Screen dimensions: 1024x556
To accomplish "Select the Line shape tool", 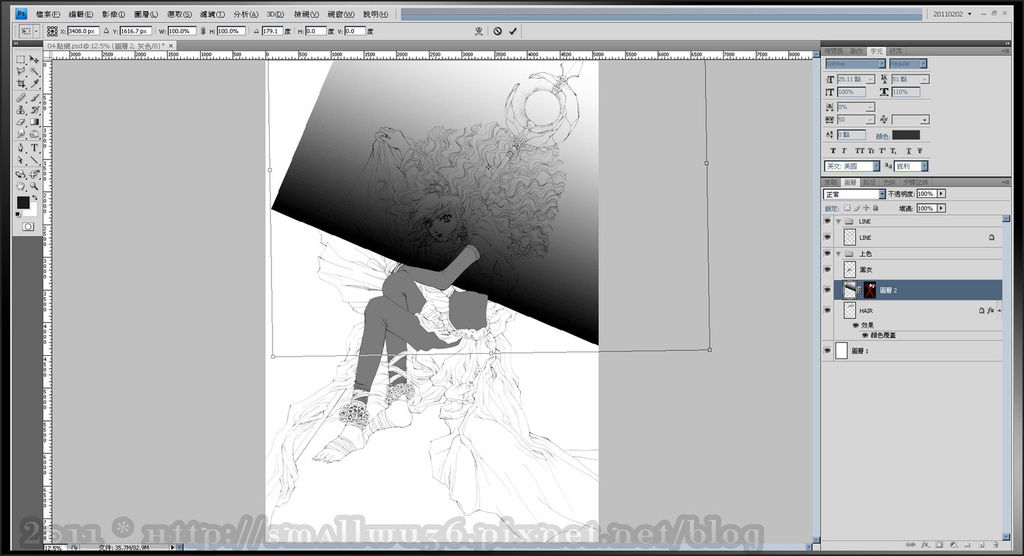I will click(x=34, y=160).
